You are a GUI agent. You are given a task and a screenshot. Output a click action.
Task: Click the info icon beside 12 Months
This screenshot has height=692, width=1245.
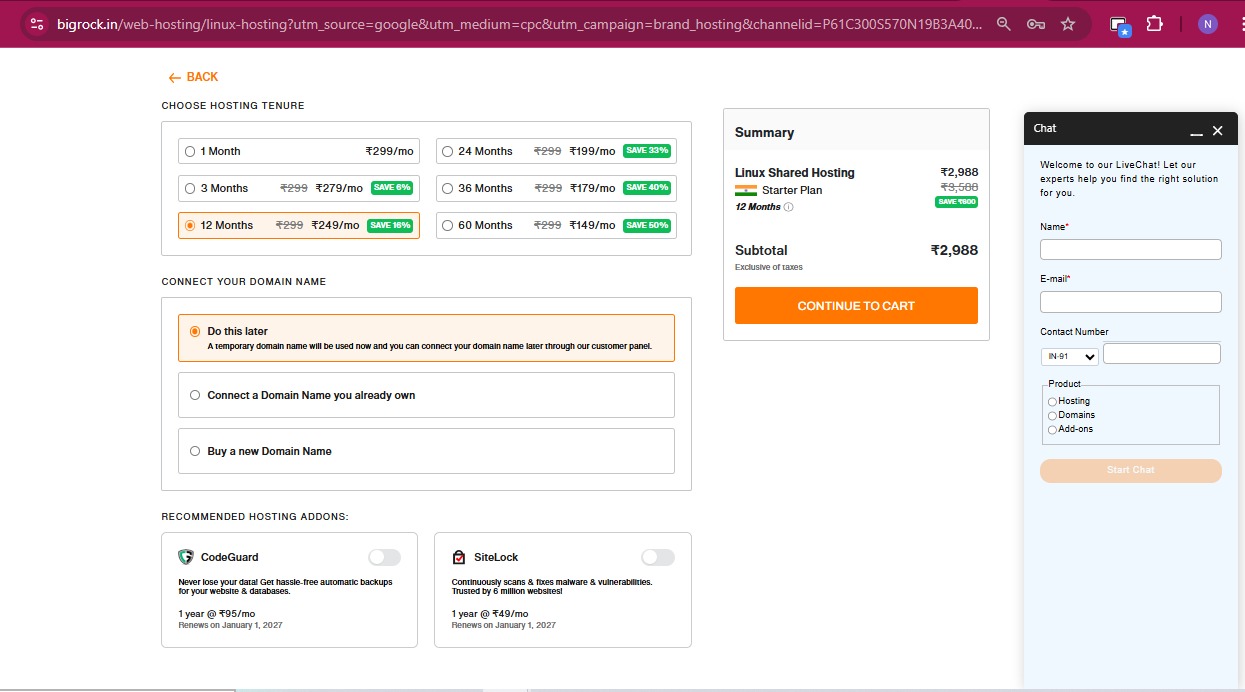(788, 208)
